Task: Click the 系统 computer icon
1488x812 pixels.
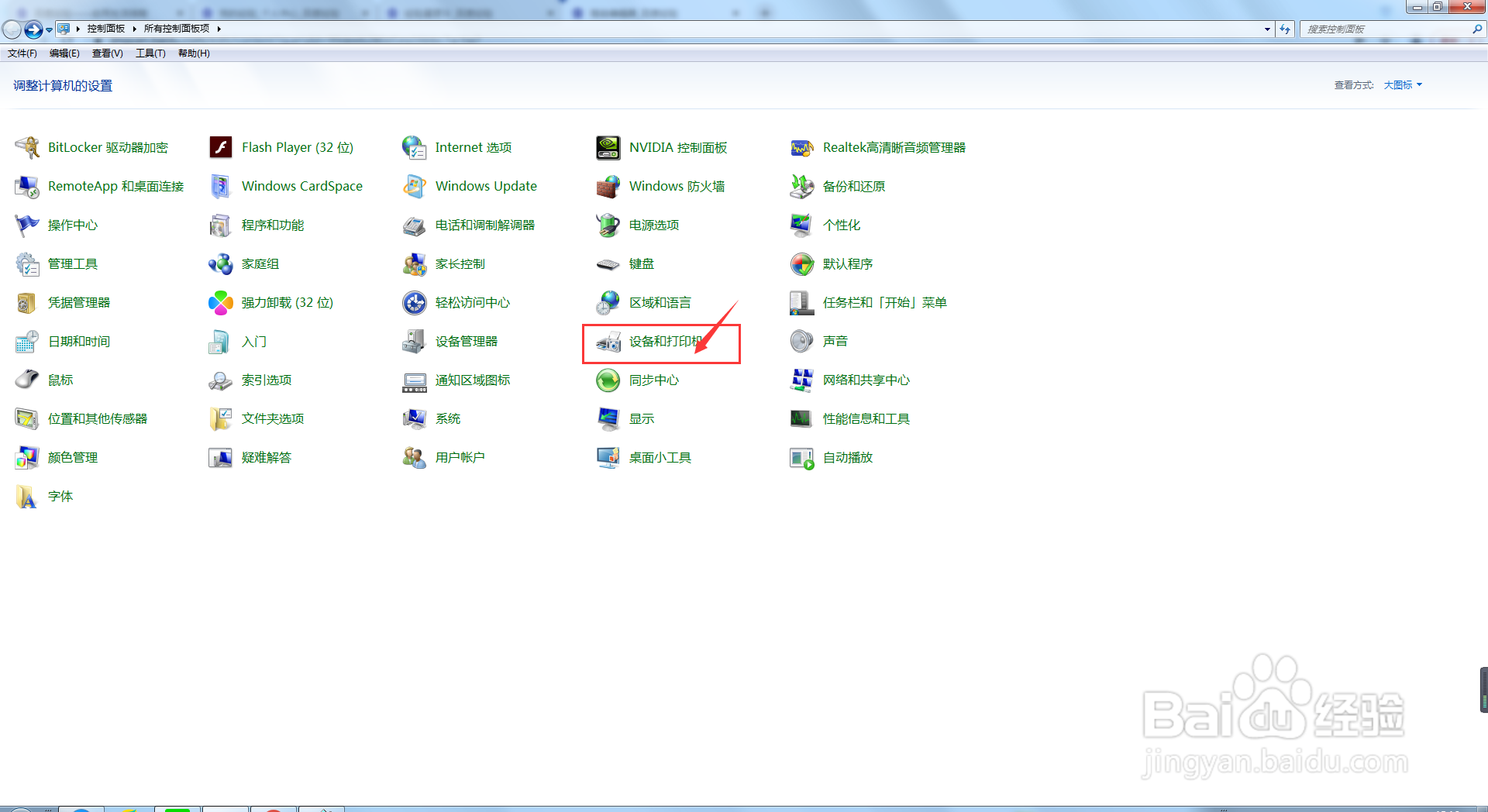Action: coord(415,418)
